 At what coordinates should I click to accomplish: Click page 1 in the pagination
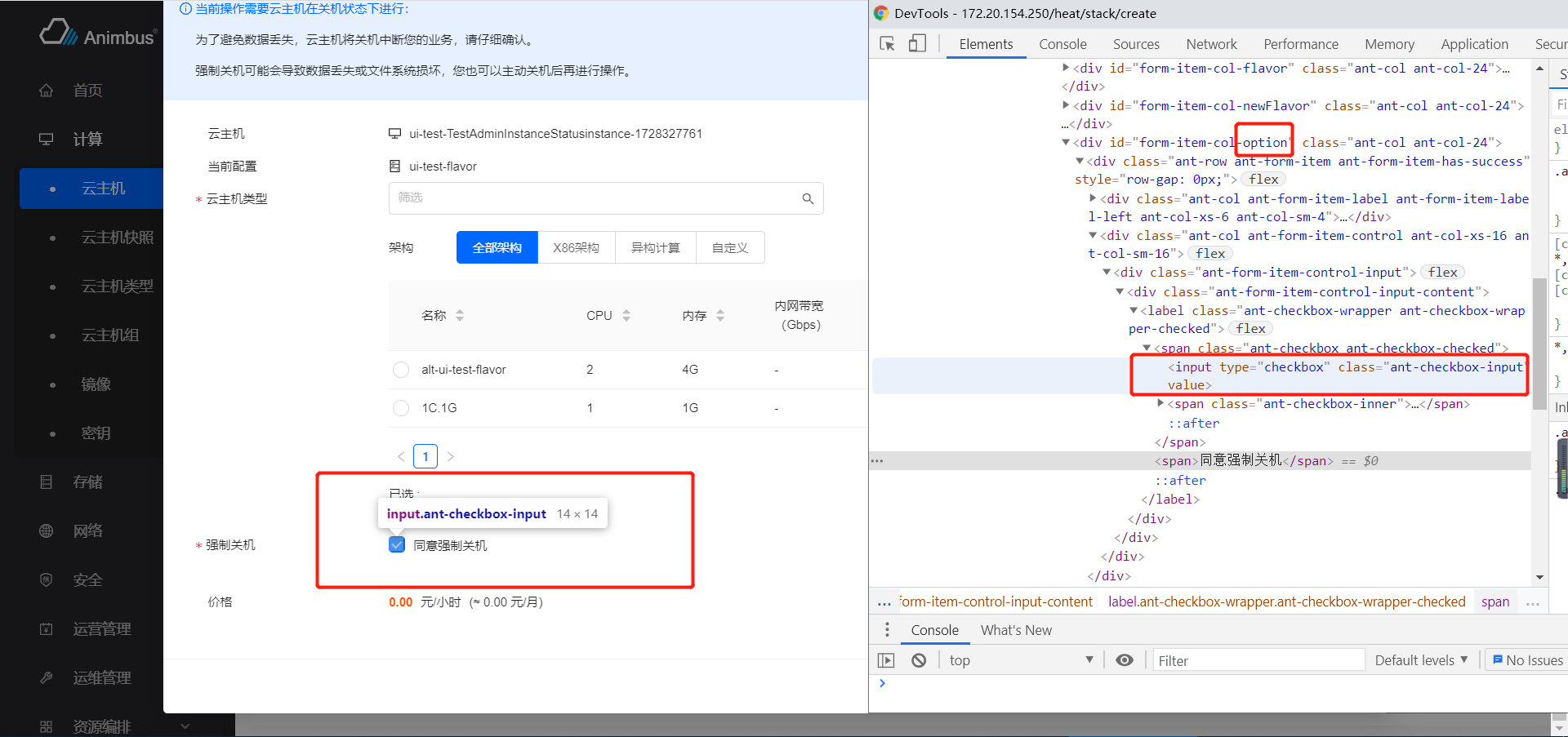[425, 456]
